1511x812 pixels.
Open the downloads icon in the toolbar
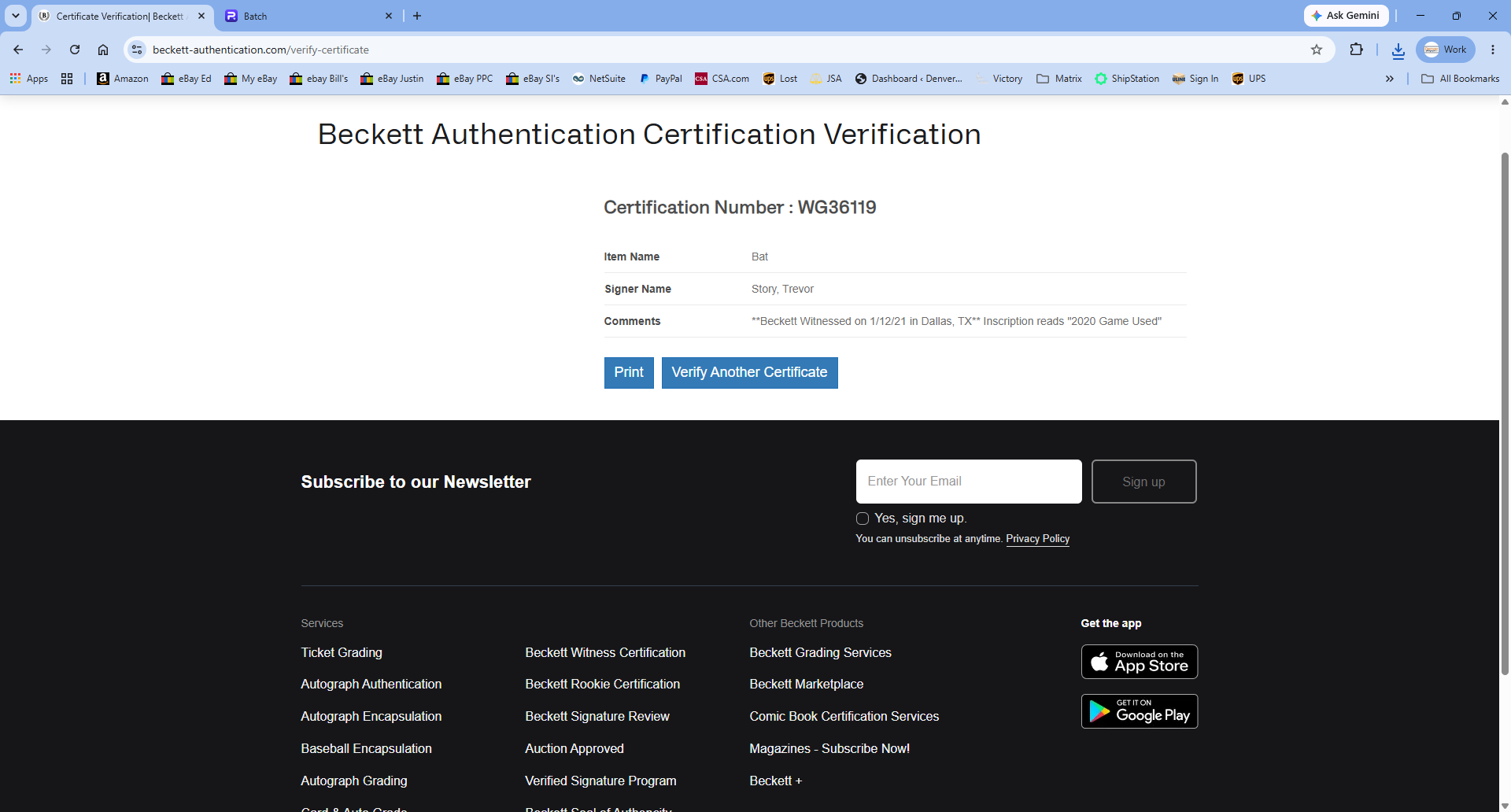1398,50
